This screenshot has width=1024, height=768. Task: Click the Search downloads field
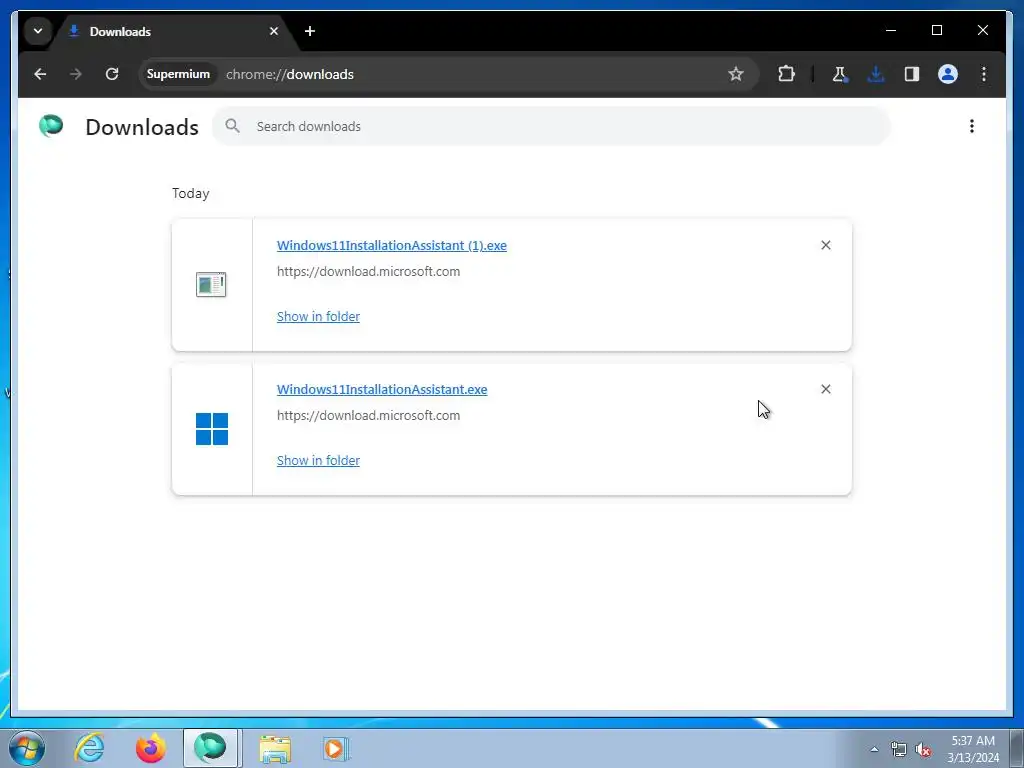[551, 126]
